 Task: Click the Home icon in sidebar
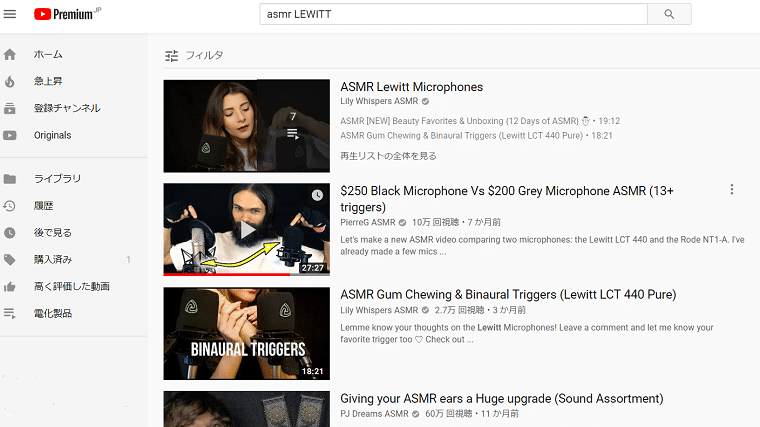click(x=10, y=54)
